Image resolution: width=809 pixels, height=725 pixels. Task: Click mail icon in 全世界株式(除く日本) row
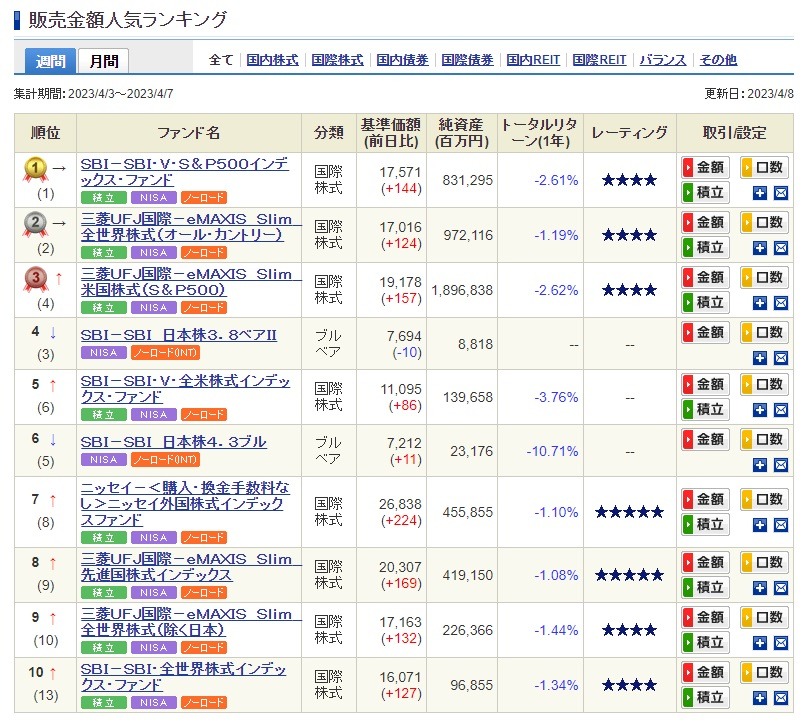coord(781,643)
